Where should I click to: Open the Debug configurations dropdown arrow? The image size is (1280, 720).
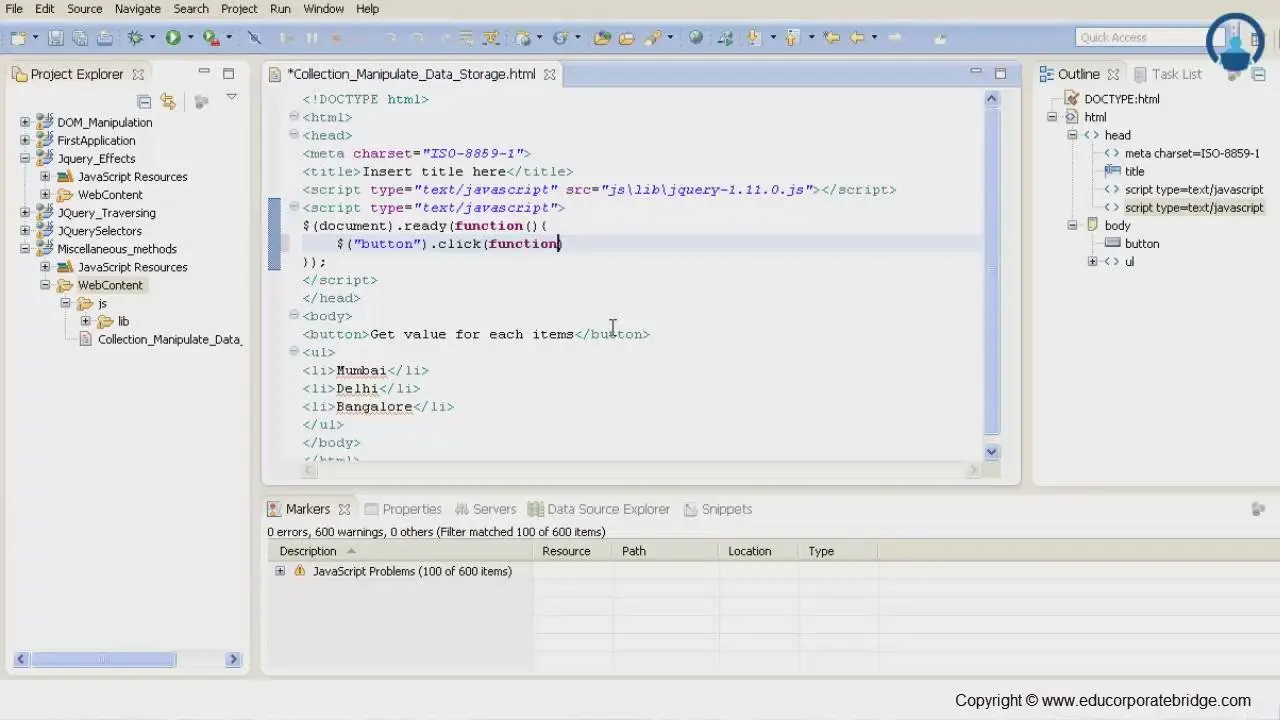click(152, 38)
